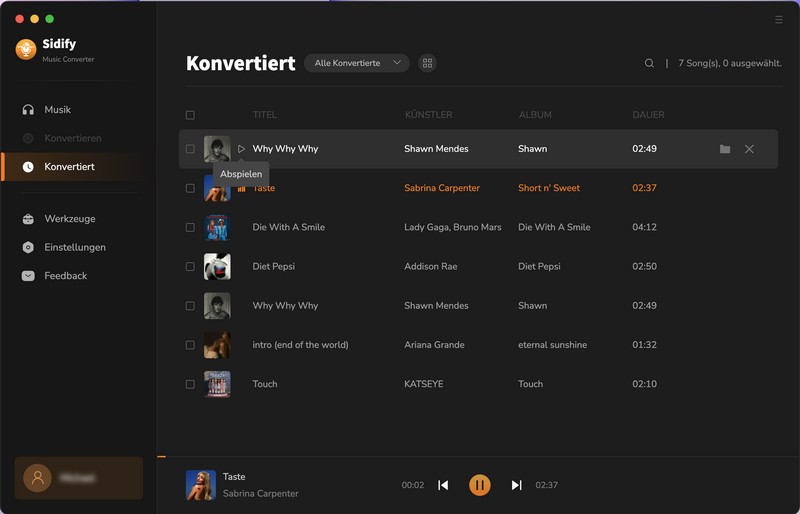Image resolution: width=800 pixels, height=514 pixels.
Task: Click album Short n' Sweet
Action: tap(549, 188)
